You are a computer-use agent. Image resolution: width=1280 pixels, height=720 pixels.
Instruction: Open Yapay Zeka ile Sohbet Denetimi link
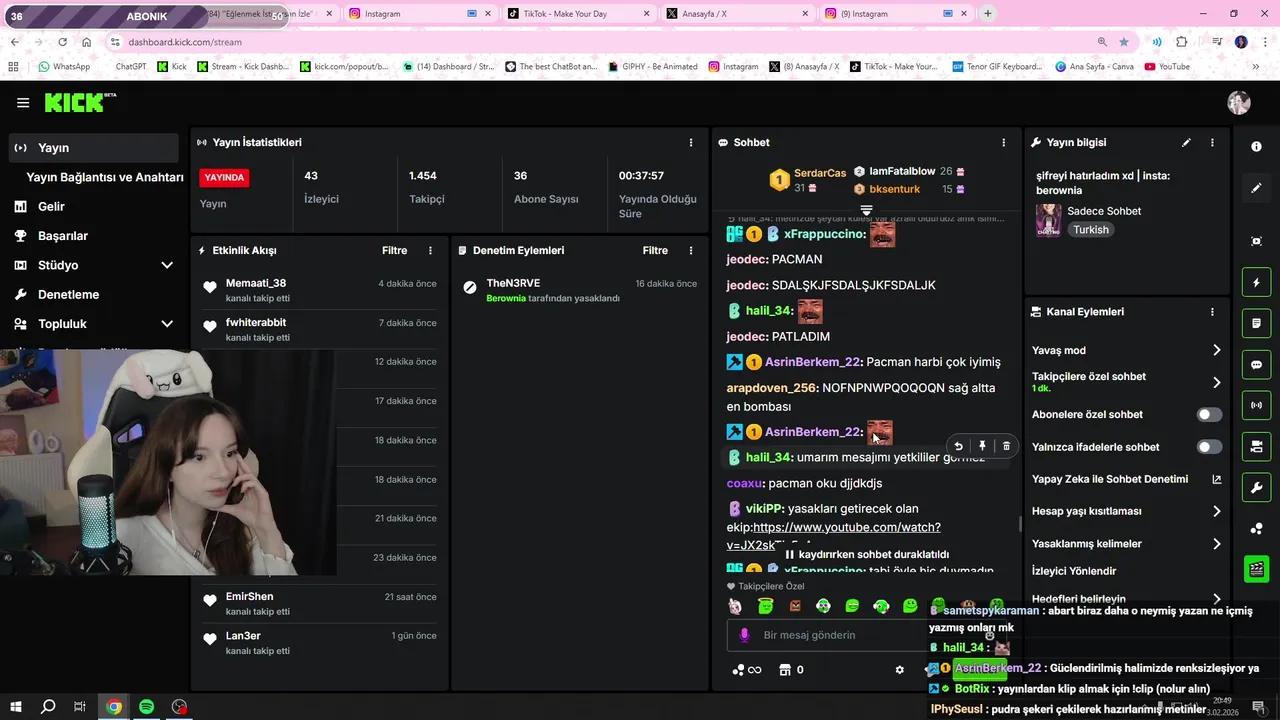(1126, 479)
